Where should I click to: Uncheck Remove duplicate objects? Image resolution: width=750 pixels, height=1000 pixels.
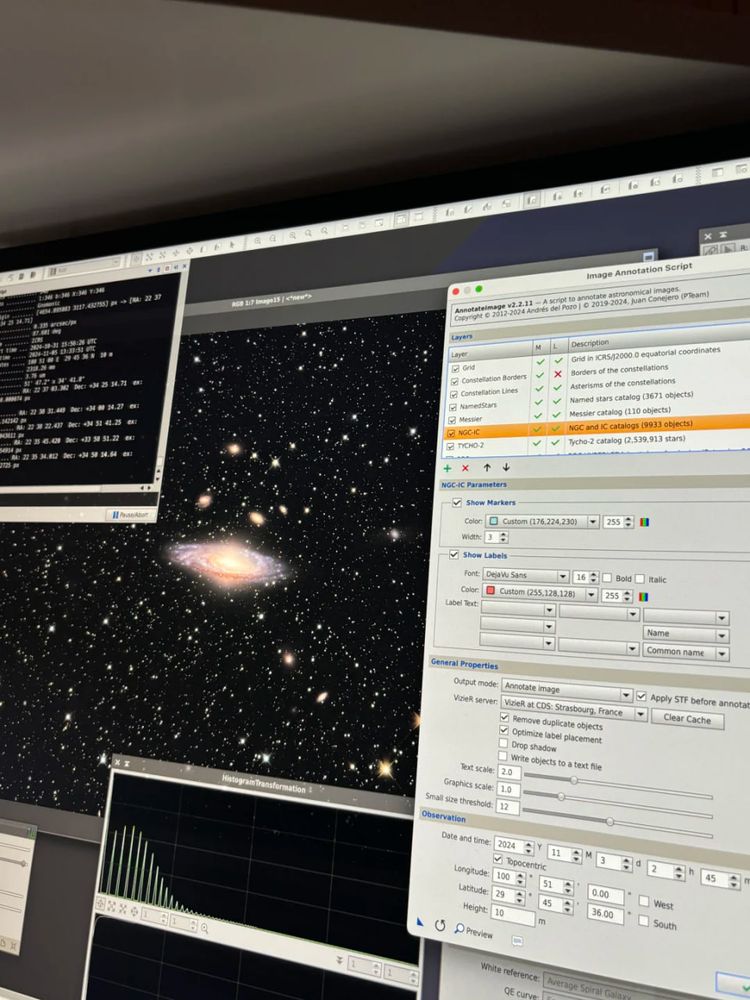(504, 717)
